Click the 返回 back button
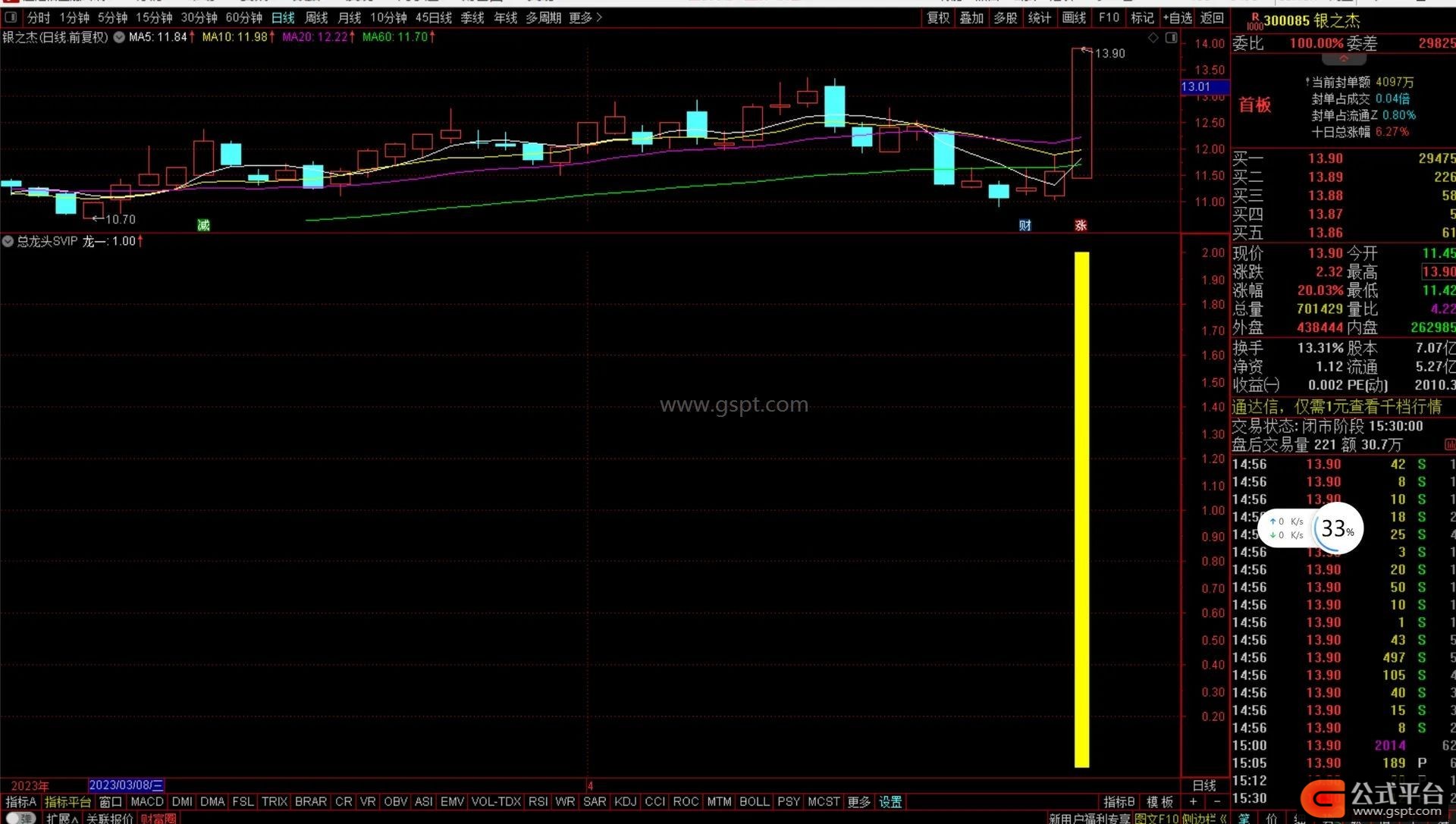Screen dimensions: 1456x824 click(1212, 17)
